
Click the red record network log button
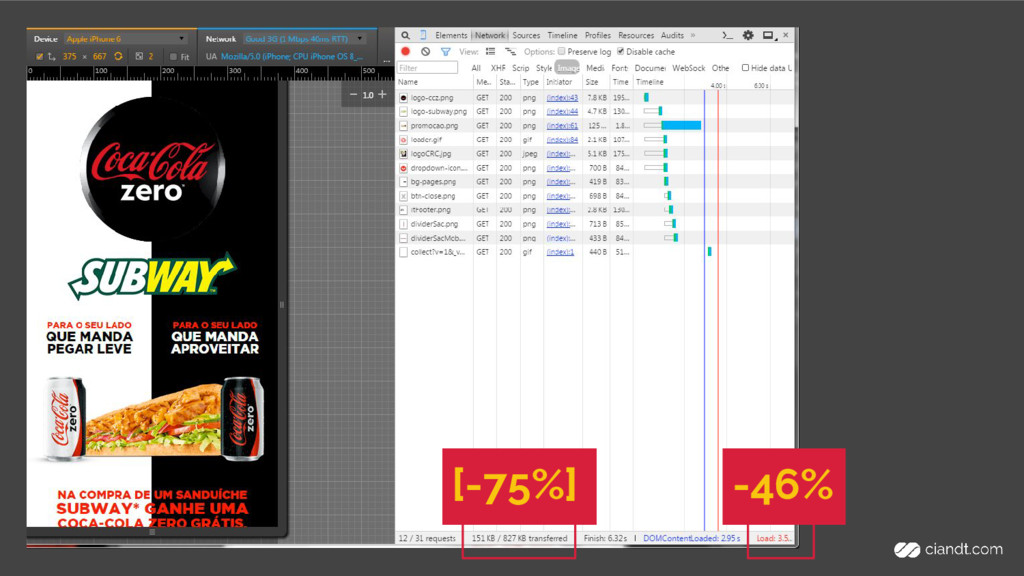click(406, 51)
